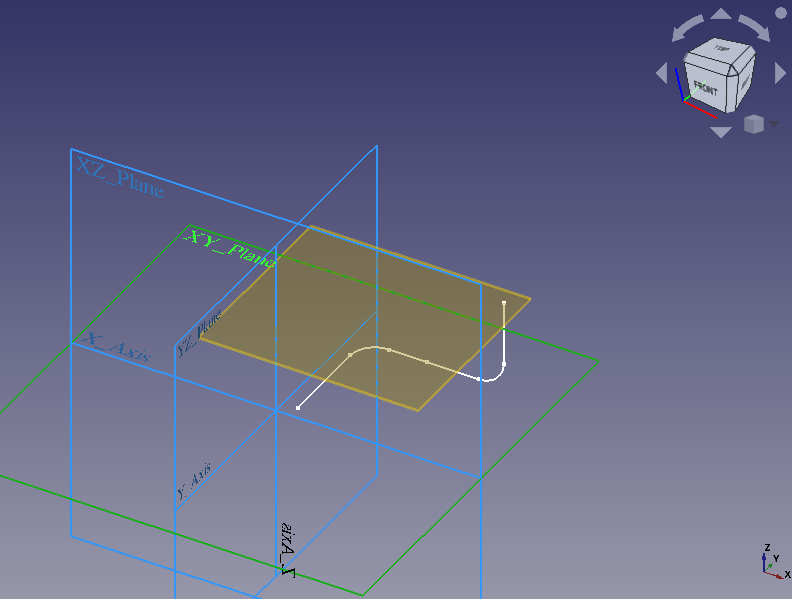This screenshot has width=792, height=599.
Task: Click the TOP face of the navigation cube
Action: coord(721,49)
